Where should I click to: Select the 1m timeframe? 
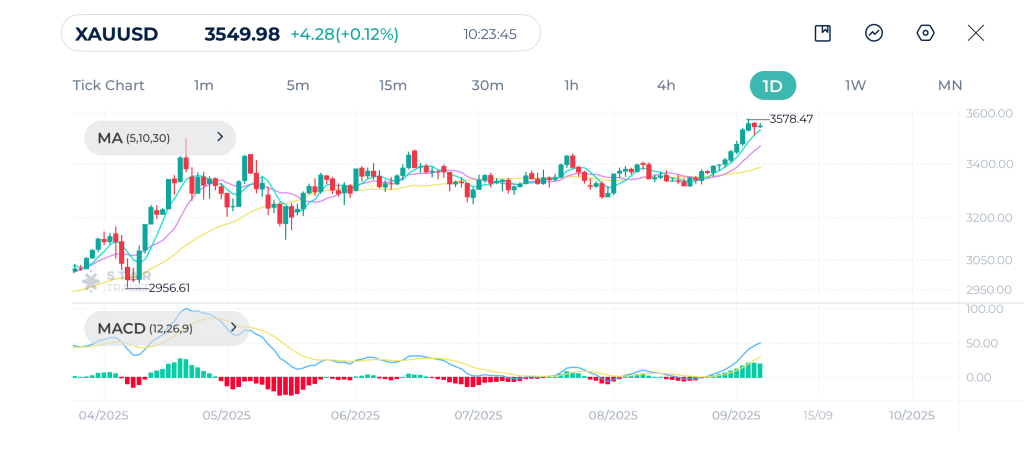click(x=204, y=85)
